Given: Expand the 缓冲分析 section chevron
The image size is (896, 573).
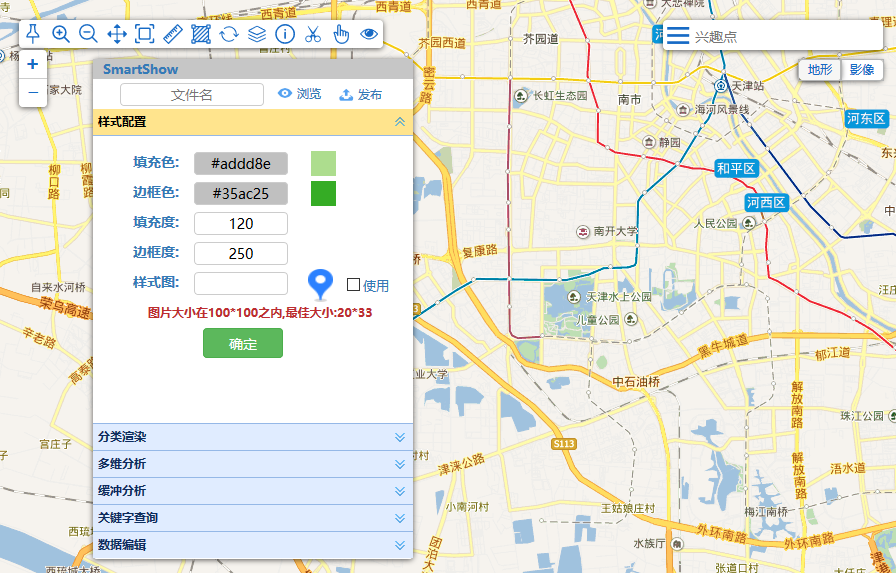Looking at the screenshot, I should click(x=400, y=491).
